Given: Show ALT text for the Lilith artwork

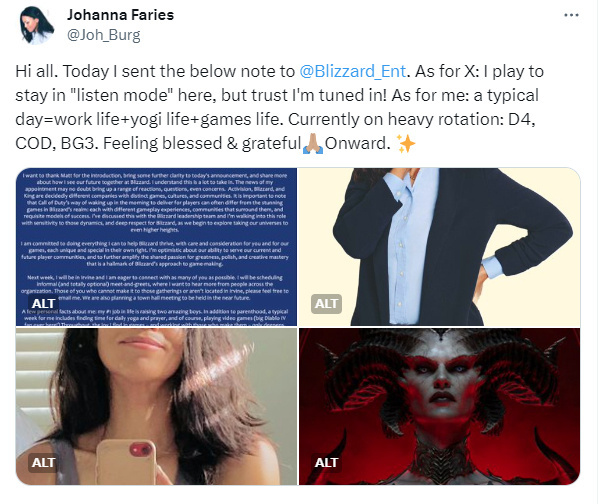Looking at the screenshot, I should tap(326, 462).
